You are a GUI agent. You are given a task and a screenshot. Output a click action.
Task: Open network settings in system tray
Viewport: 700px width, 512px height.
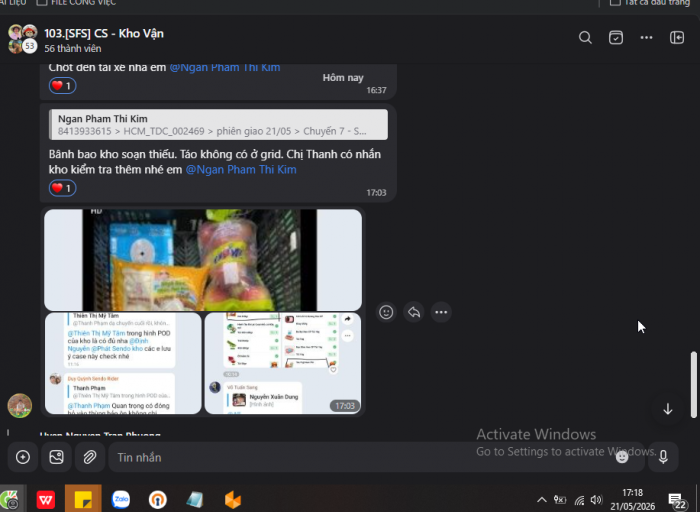click(579, 500)
